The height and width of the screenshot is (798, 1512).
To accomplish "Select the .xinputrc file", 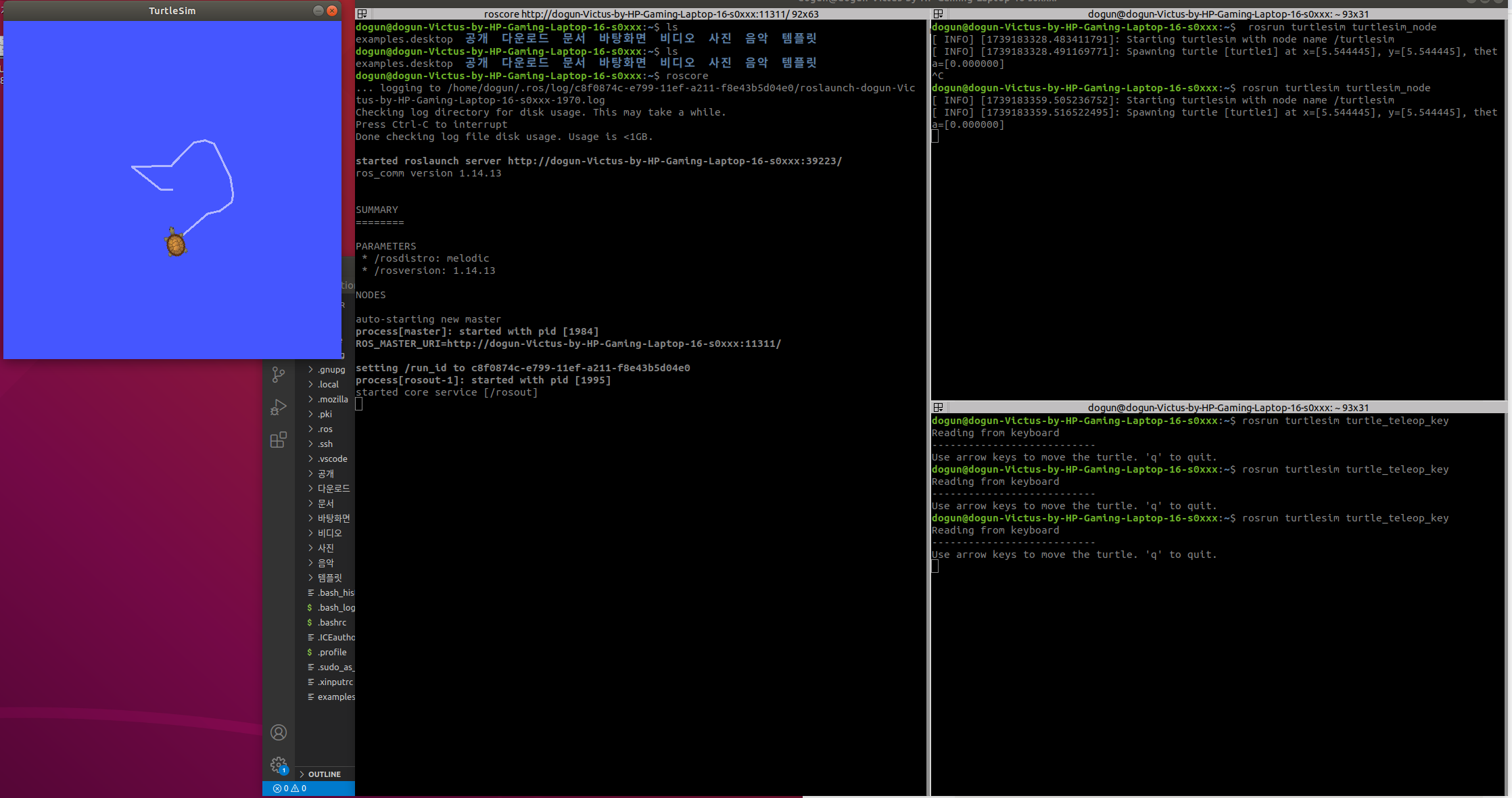I will 335,682.
